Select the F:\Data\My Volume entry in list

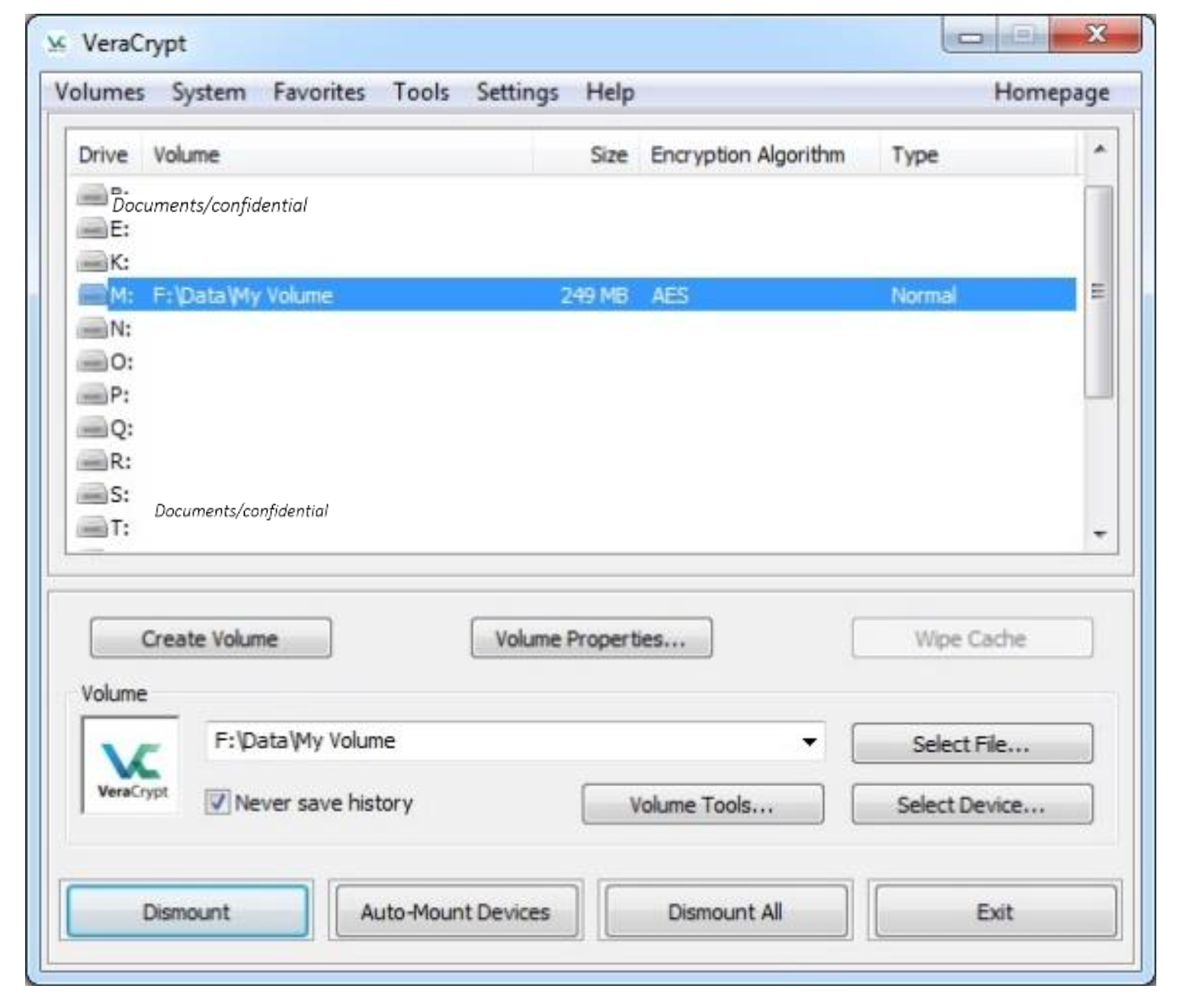pos(242,295)
